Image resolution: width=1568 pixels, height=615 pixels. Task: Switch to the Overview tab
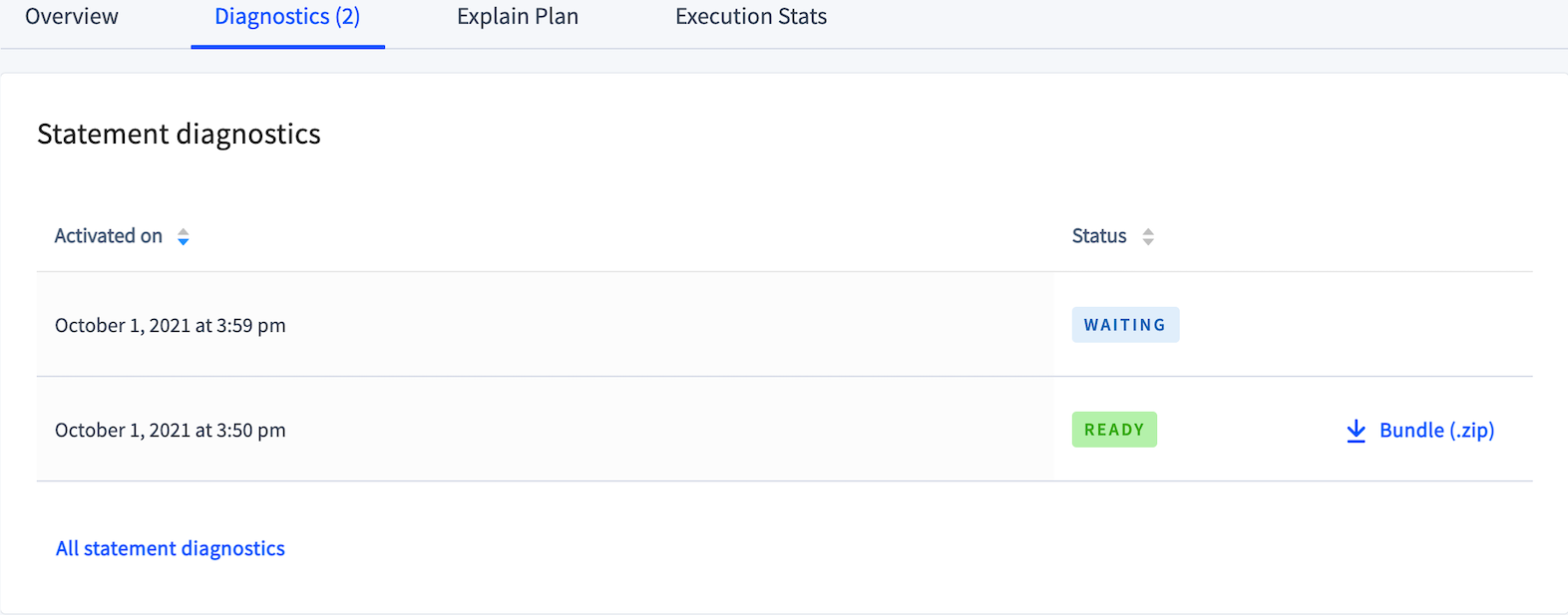coord(72,17)
